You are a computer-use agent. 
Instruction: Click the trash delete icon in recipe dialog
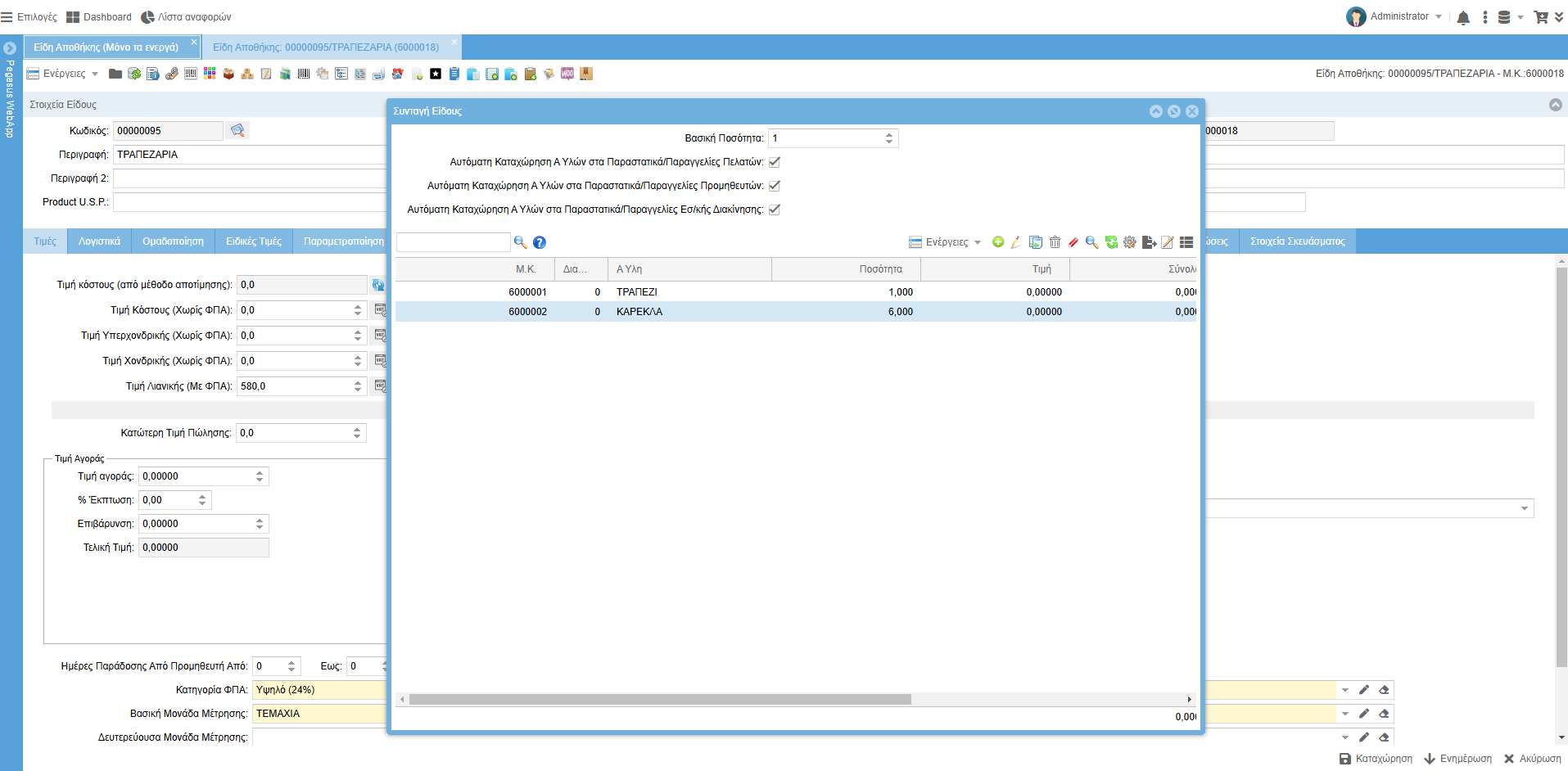click(1055, 242)
